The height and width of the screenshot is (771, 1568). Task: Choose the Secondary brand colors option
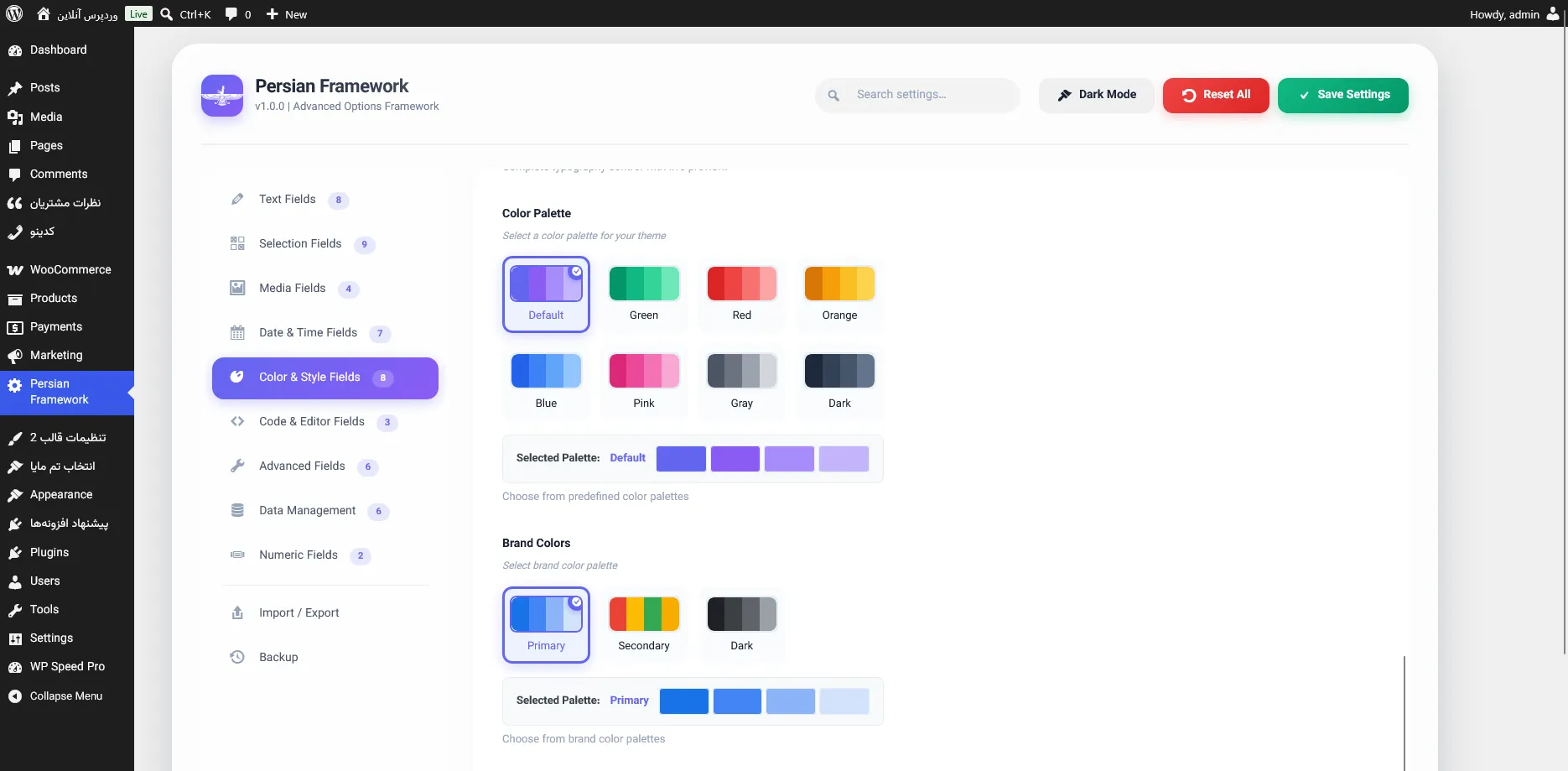644,625
